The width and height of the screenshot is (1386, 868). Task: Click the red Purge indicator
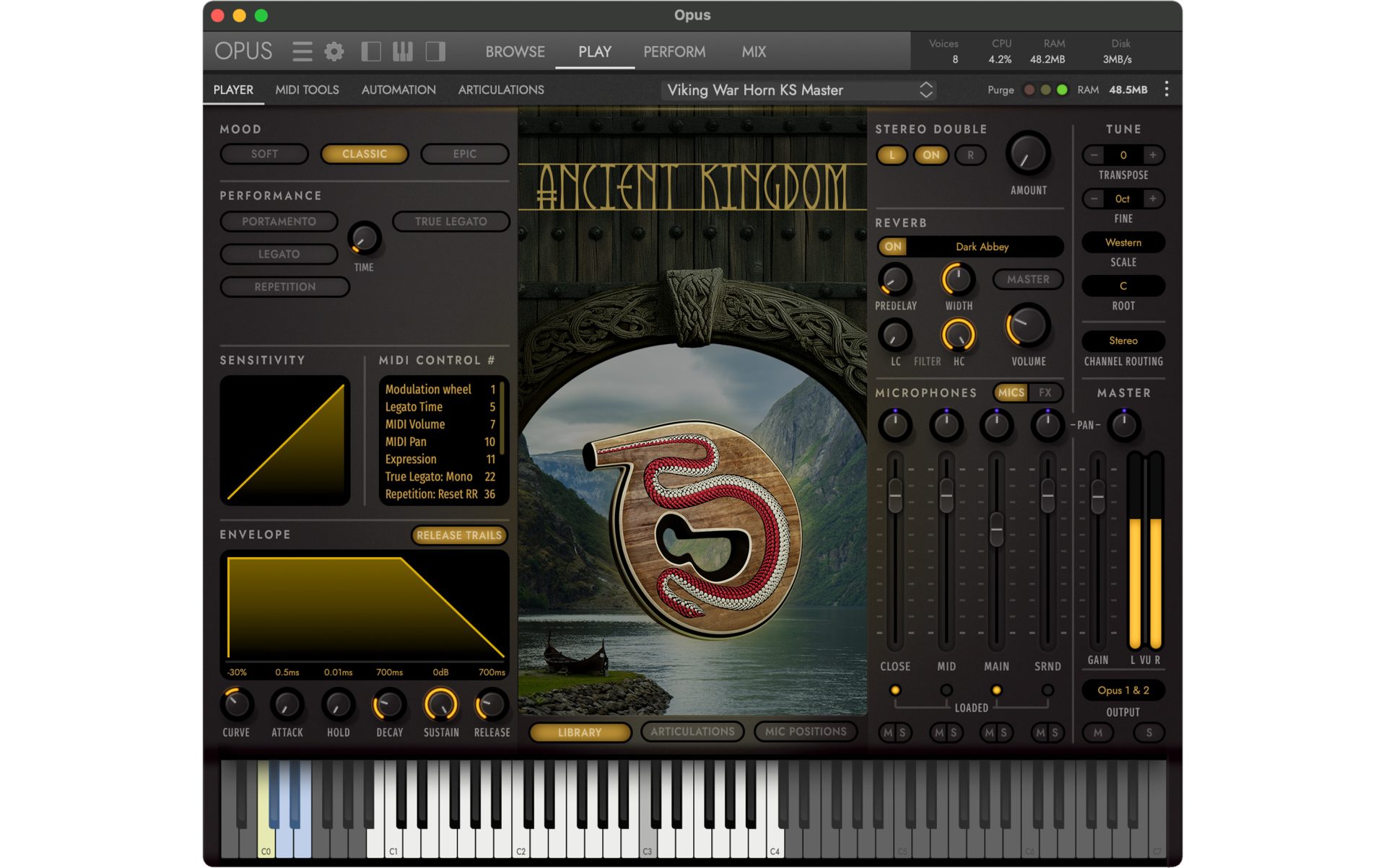1029,90
